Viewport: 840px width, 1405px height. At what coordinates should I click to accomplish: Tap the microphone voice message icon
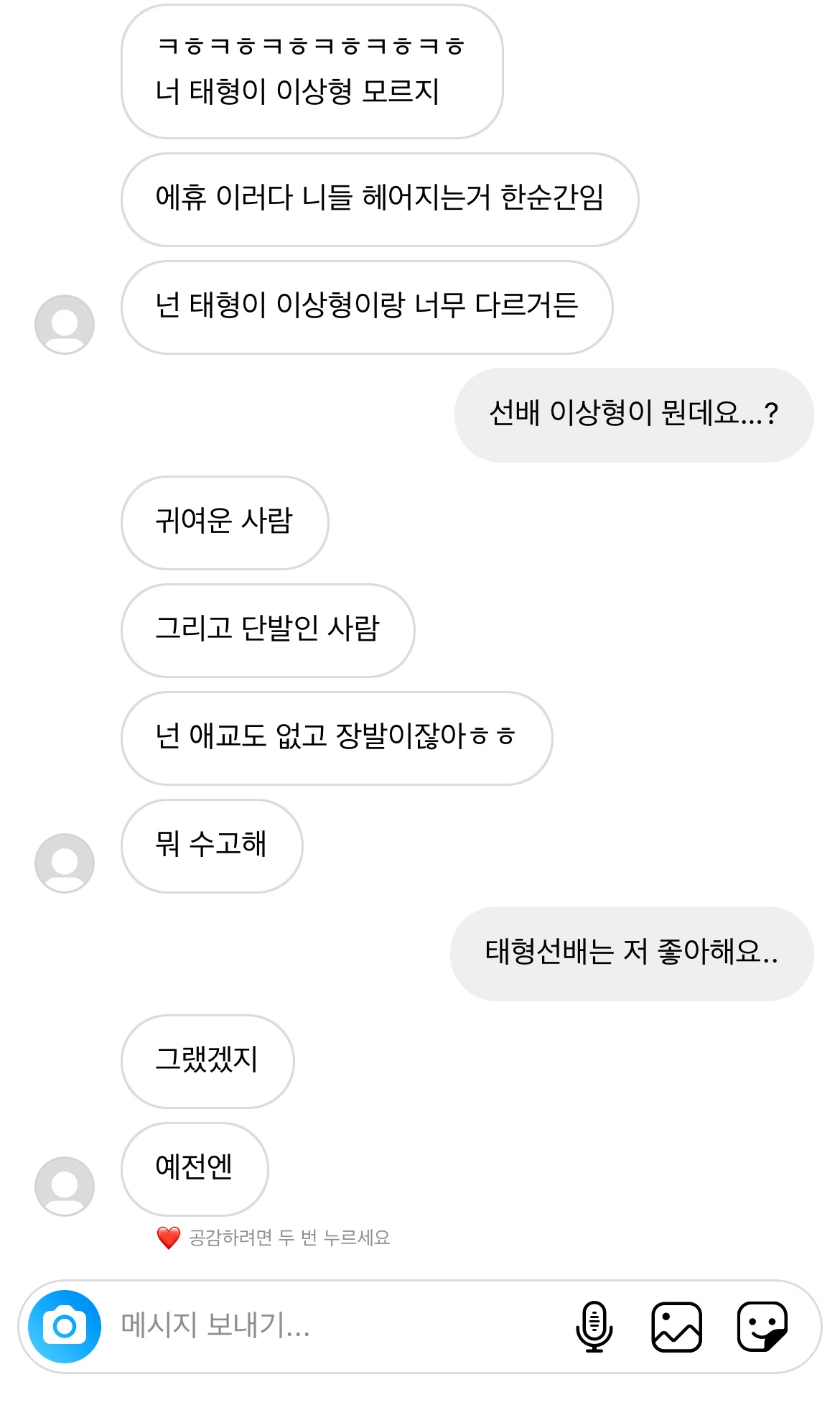pos(594,1326)
